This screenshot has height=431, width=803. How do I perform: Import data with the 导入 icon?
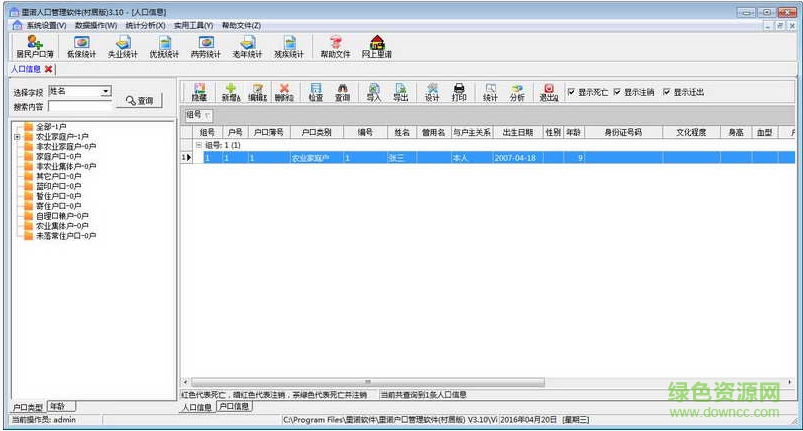click(374, 92)
